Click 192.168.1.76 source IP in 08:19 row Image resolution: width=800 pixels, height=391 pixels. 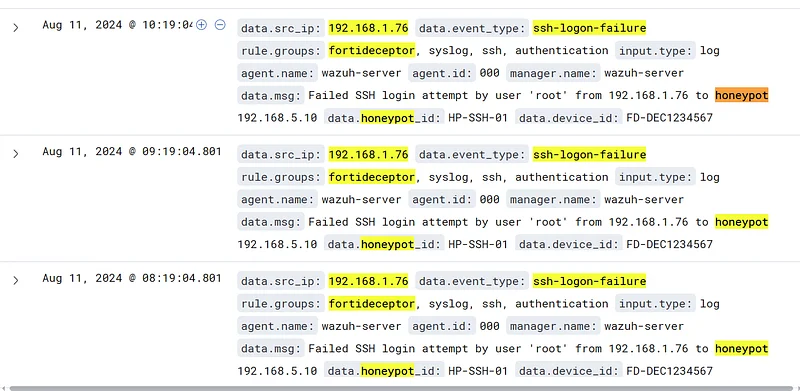[x=368, y=281]
